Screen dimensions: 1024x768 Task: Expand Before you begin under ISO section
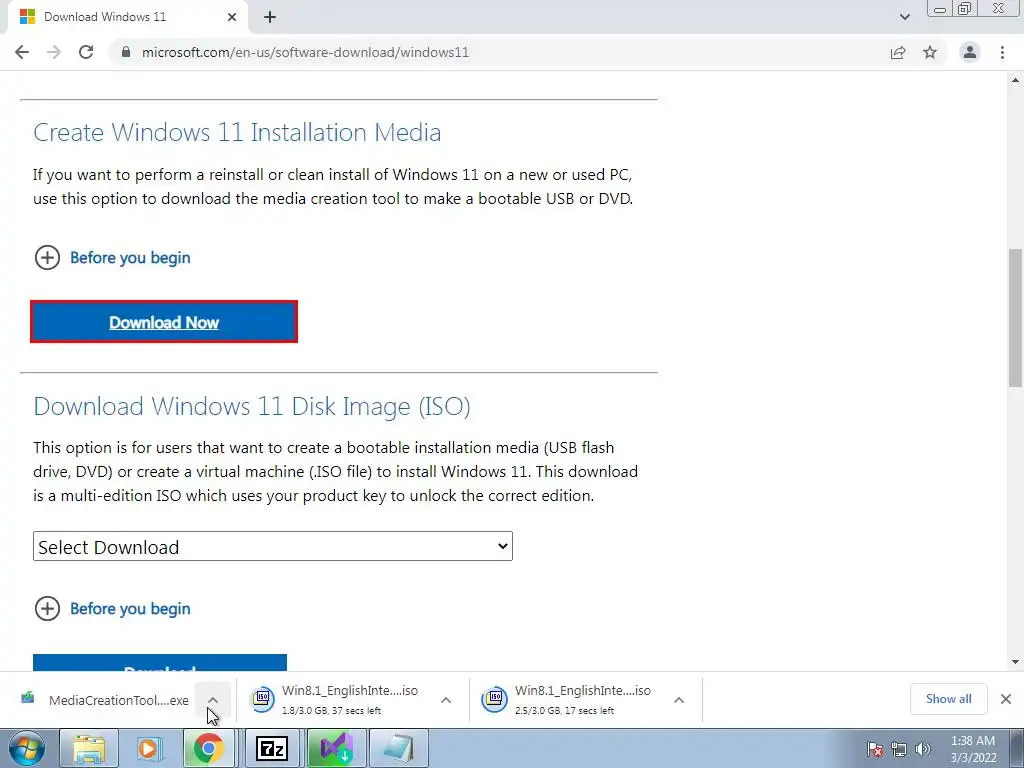pos(47,609)
